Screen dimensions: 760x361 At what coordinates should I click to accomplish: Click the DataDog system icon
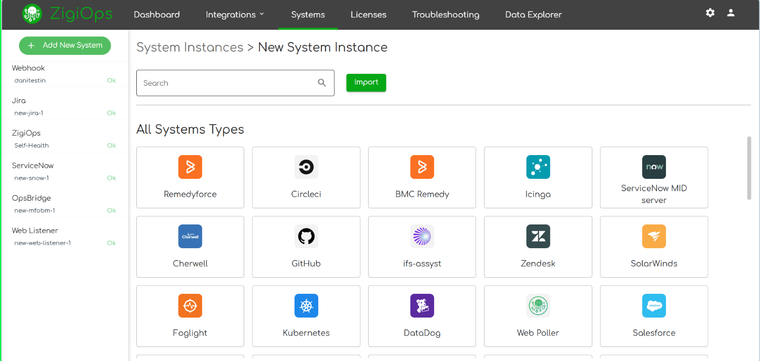[422, 306]
